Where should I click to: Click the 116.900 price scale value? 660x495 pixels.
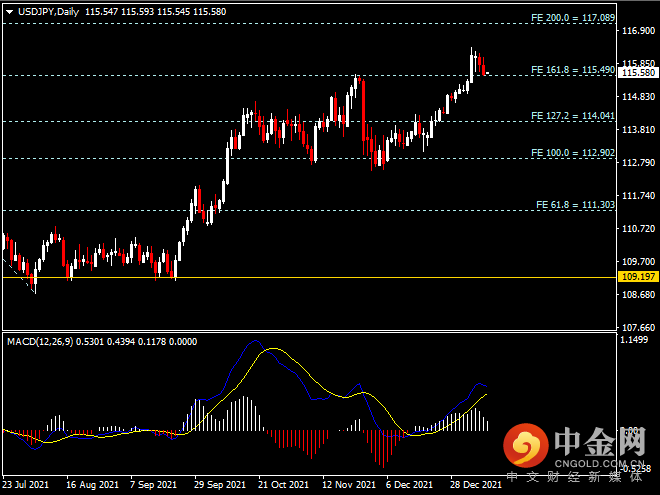tap(639, 30)
